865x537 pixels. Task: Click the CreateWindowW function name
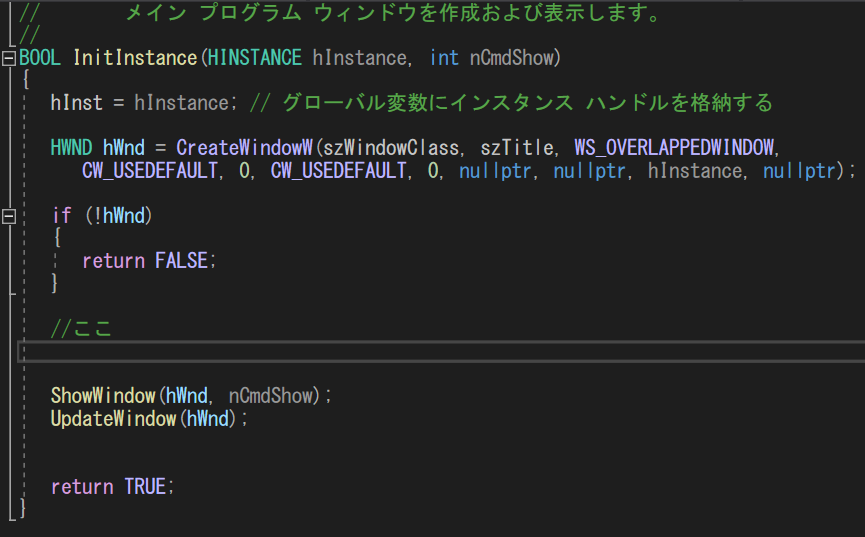[244, 148]
